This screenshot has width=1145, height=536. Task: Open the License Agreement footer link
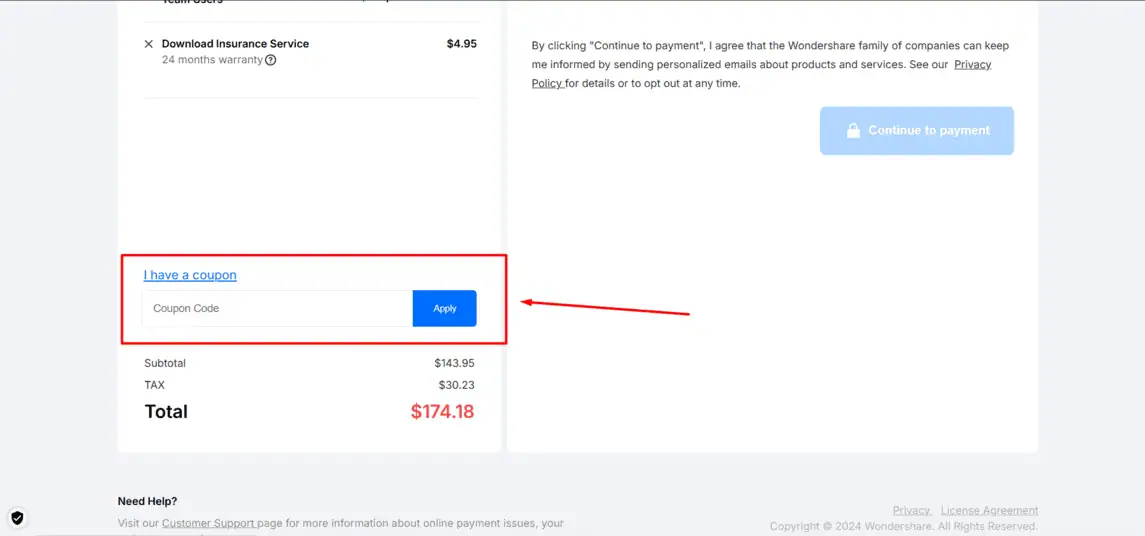click(989, 510)
